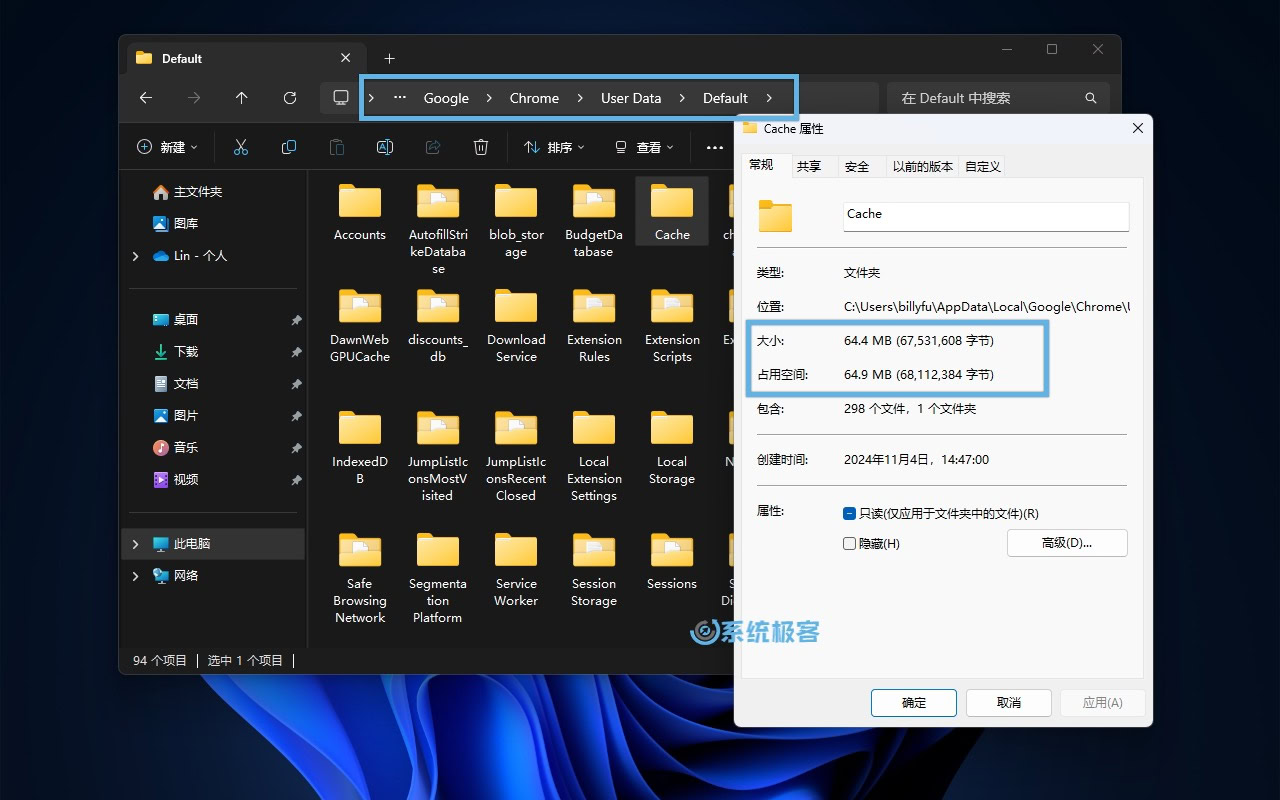Select the discounts_db folder
The image size is (1280, 800).
point(438,325)
